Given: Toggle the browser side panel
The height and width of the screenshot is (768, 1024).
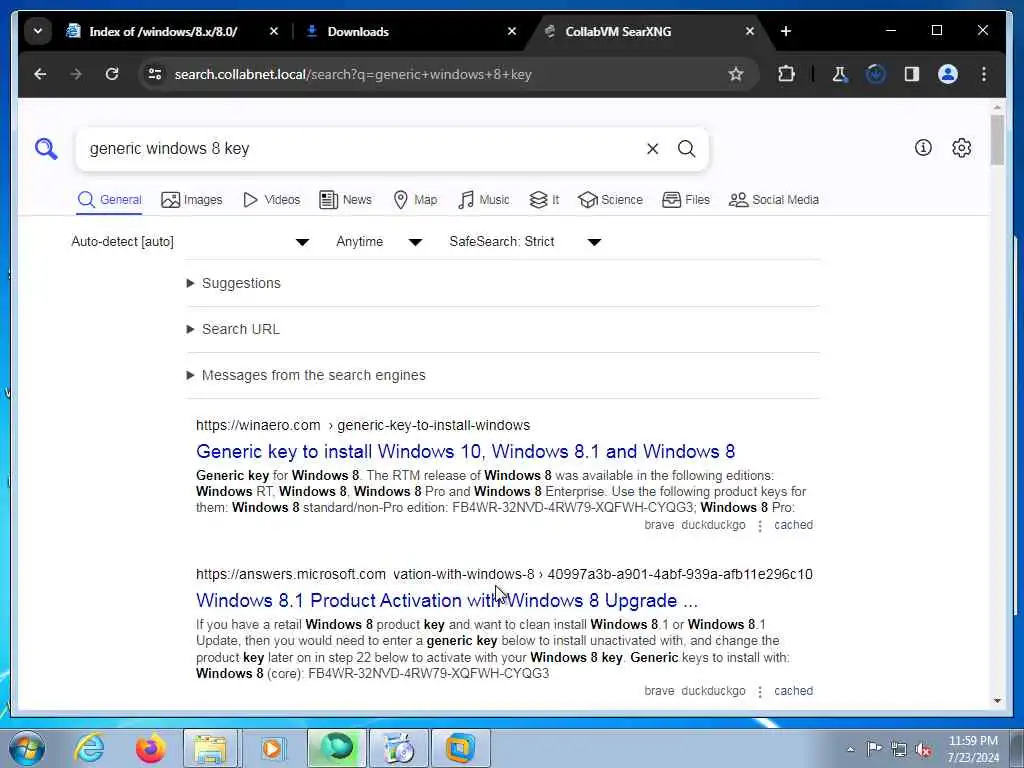Looking at the screenshot, I should tap(912, 74).
